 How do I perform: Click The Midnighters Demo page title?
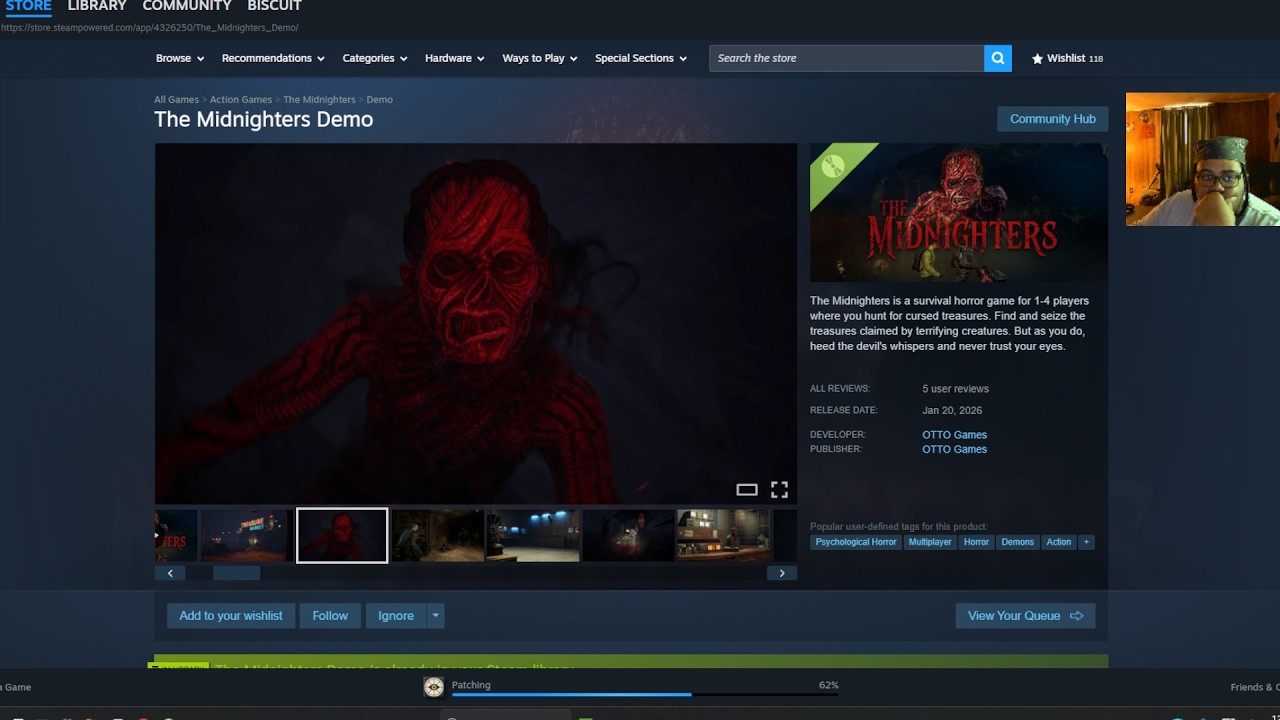[x=264, y=119]
